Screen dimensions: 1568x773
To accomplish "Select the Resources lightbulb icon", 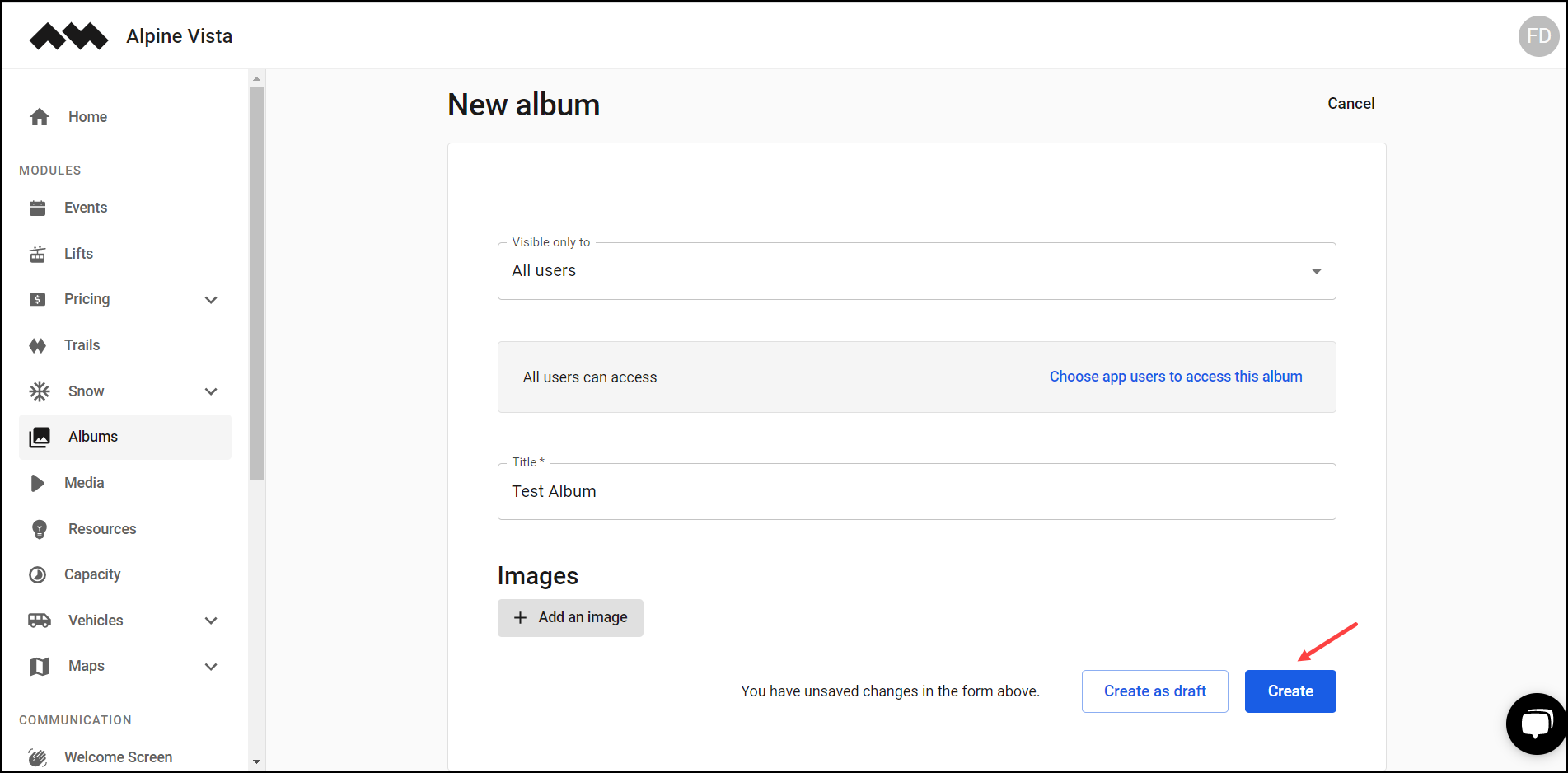I will tap(38, 528).
